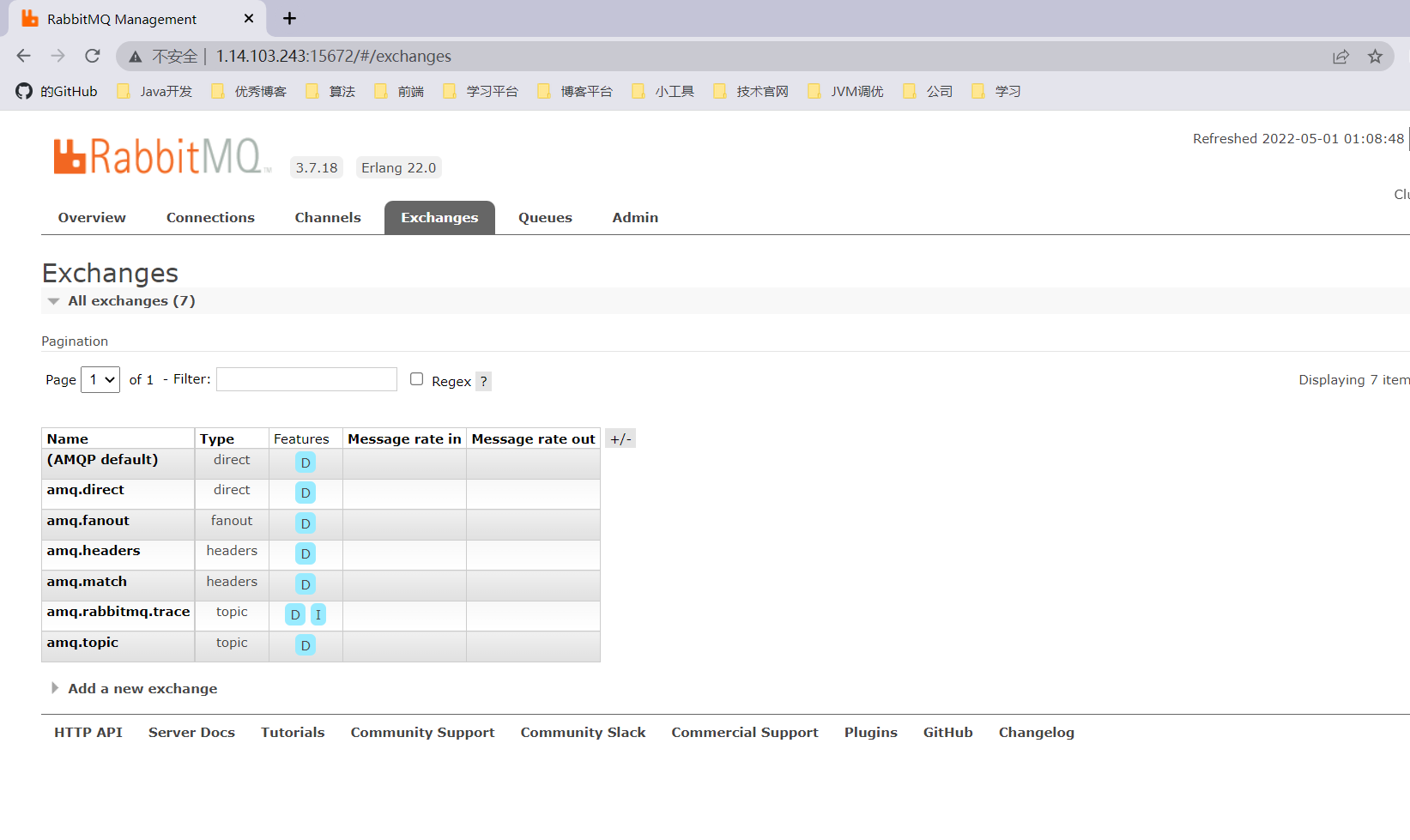Click the durable D badge for amq.direct
Screen dimensions: 1410x840
point(306,493)
